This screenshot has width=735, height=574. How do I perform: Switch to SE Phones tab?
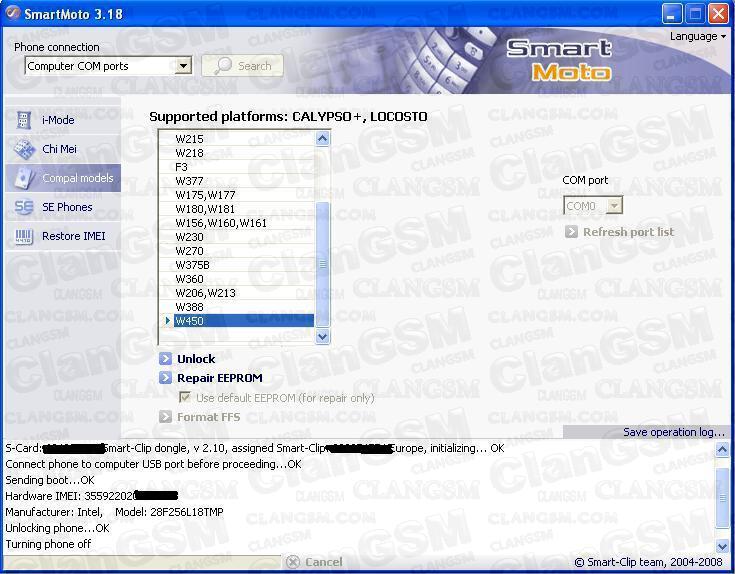click(x=63, y=207)
